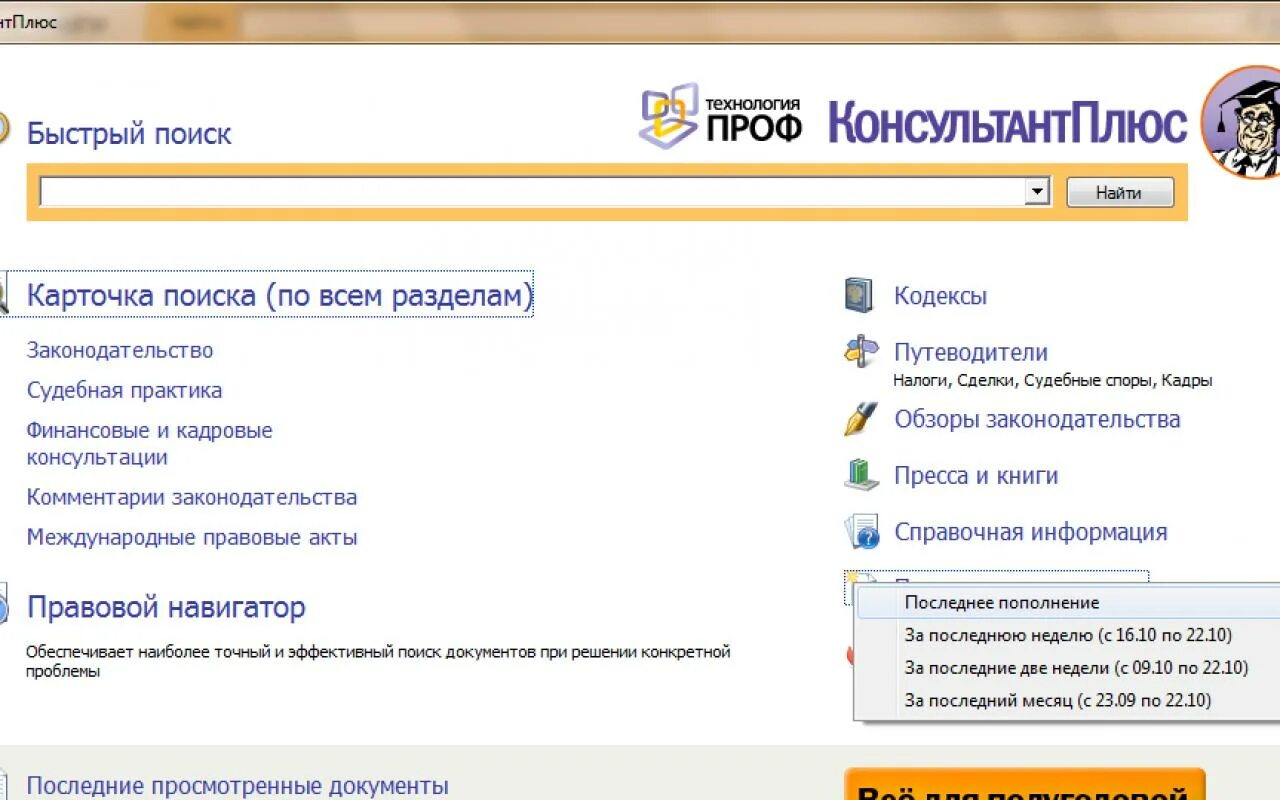
Task: Open the Судебная практика section
Action: [124, 390]
